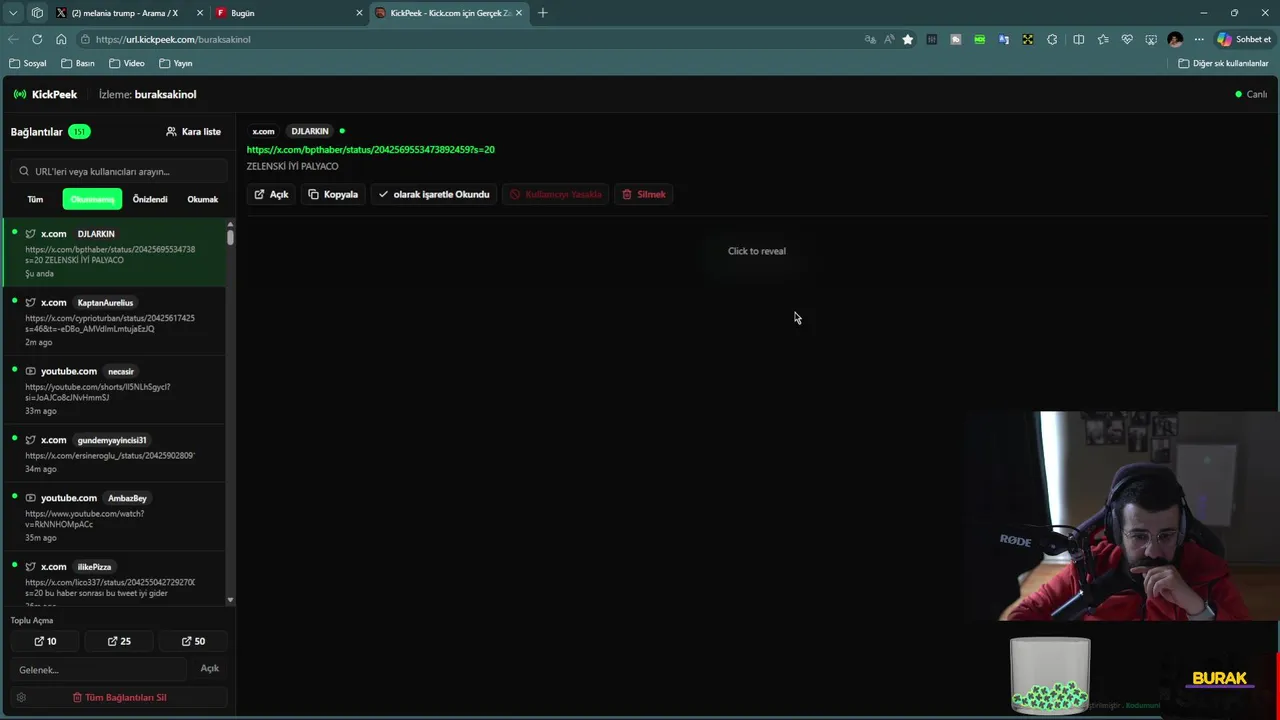Click the read aloud icon in address bar
This screenshot has width=1280, height=720.
tap(889, 39)
